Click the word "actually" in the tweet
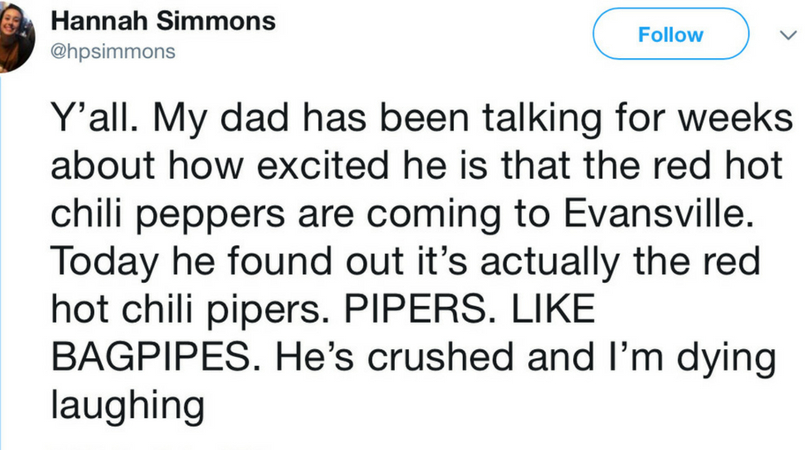 pyautogui.click(x=550, y=263)
